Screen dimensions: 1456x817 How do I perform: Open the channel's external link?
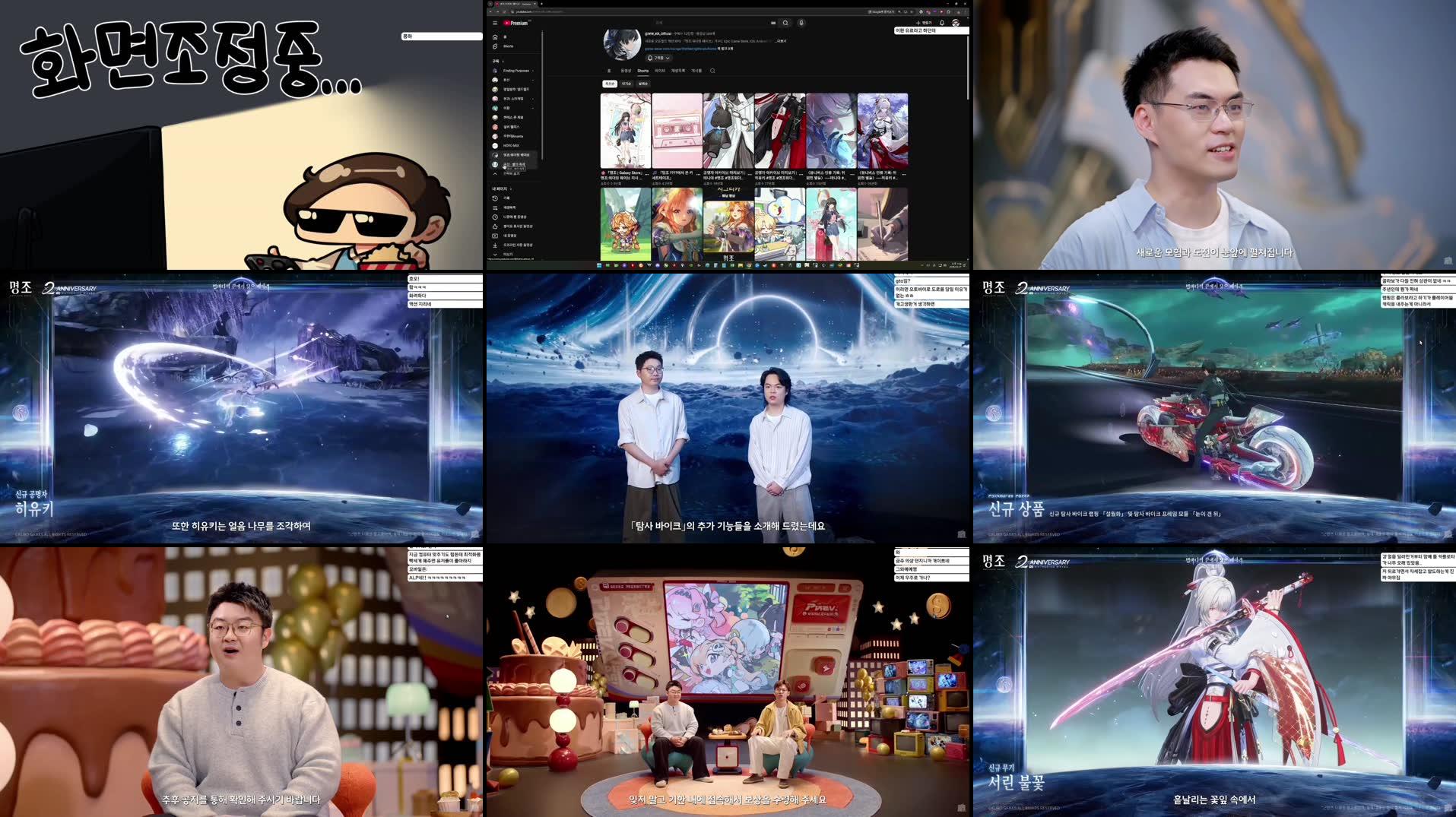[x=681, y=49]
